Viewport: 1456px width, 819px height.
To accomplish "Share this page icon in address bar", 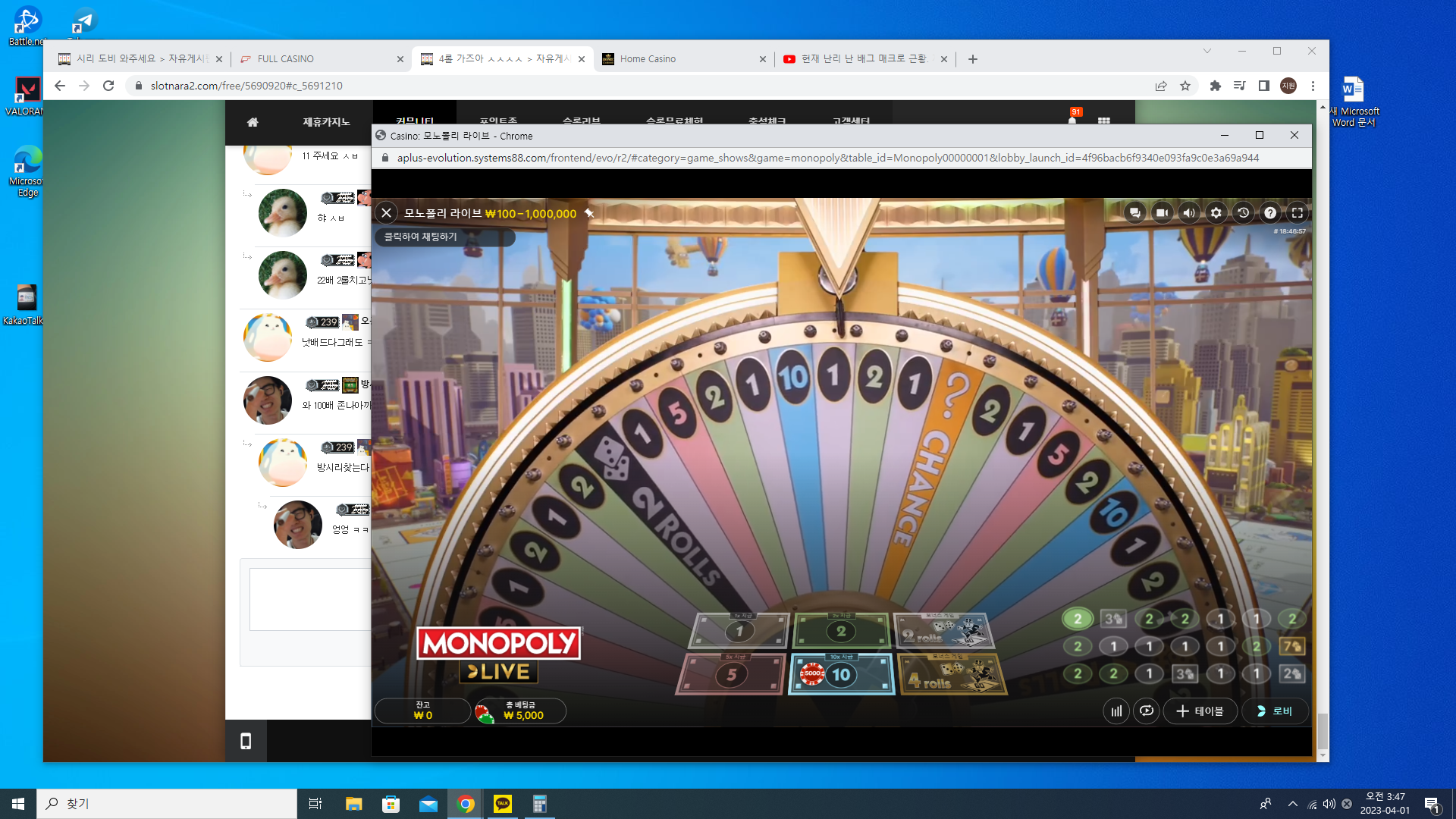I will click(1161, 86).
